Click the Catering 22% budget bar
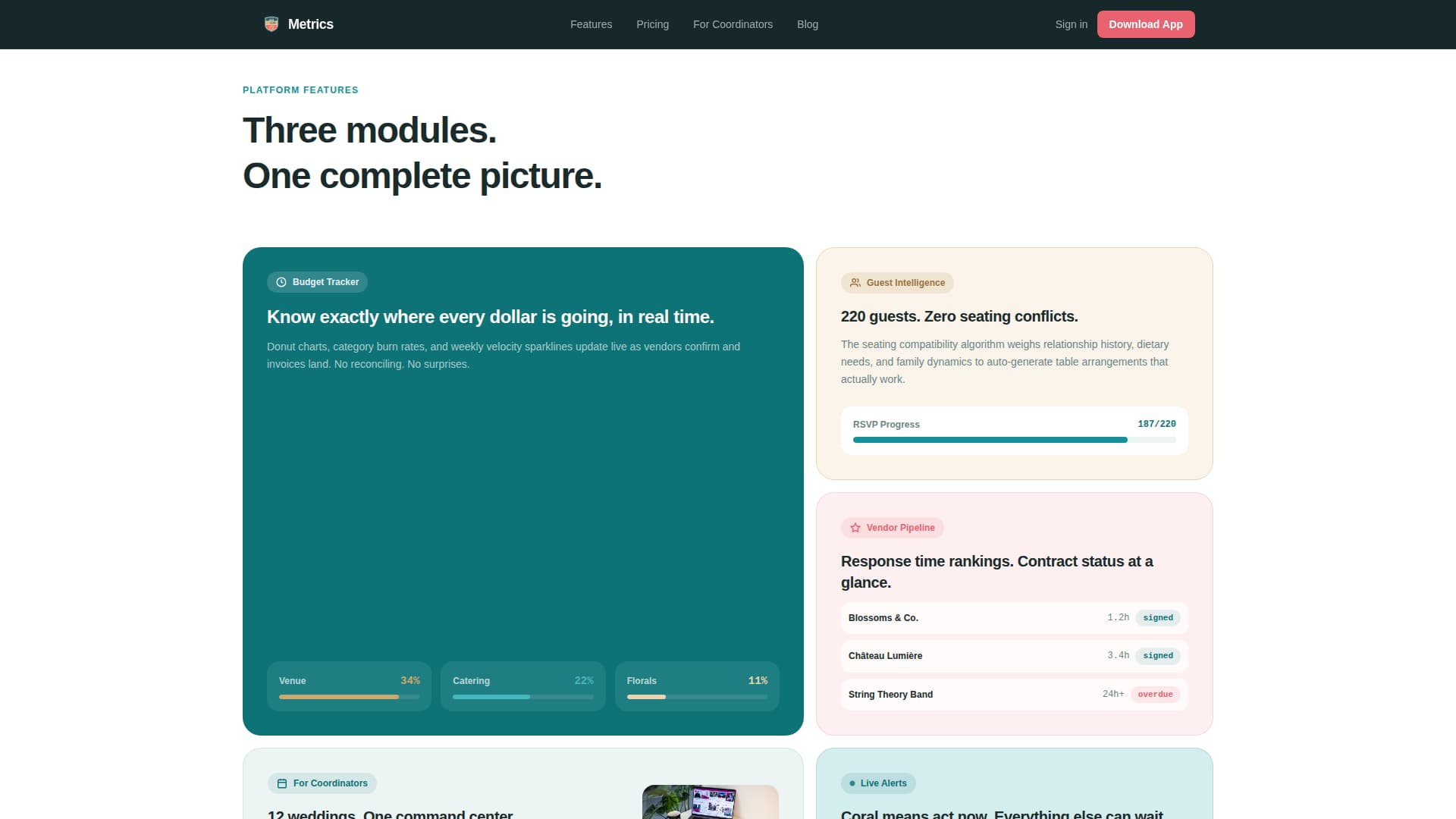1456x819 pixels. pyautogui.click(x=523, y=697)
